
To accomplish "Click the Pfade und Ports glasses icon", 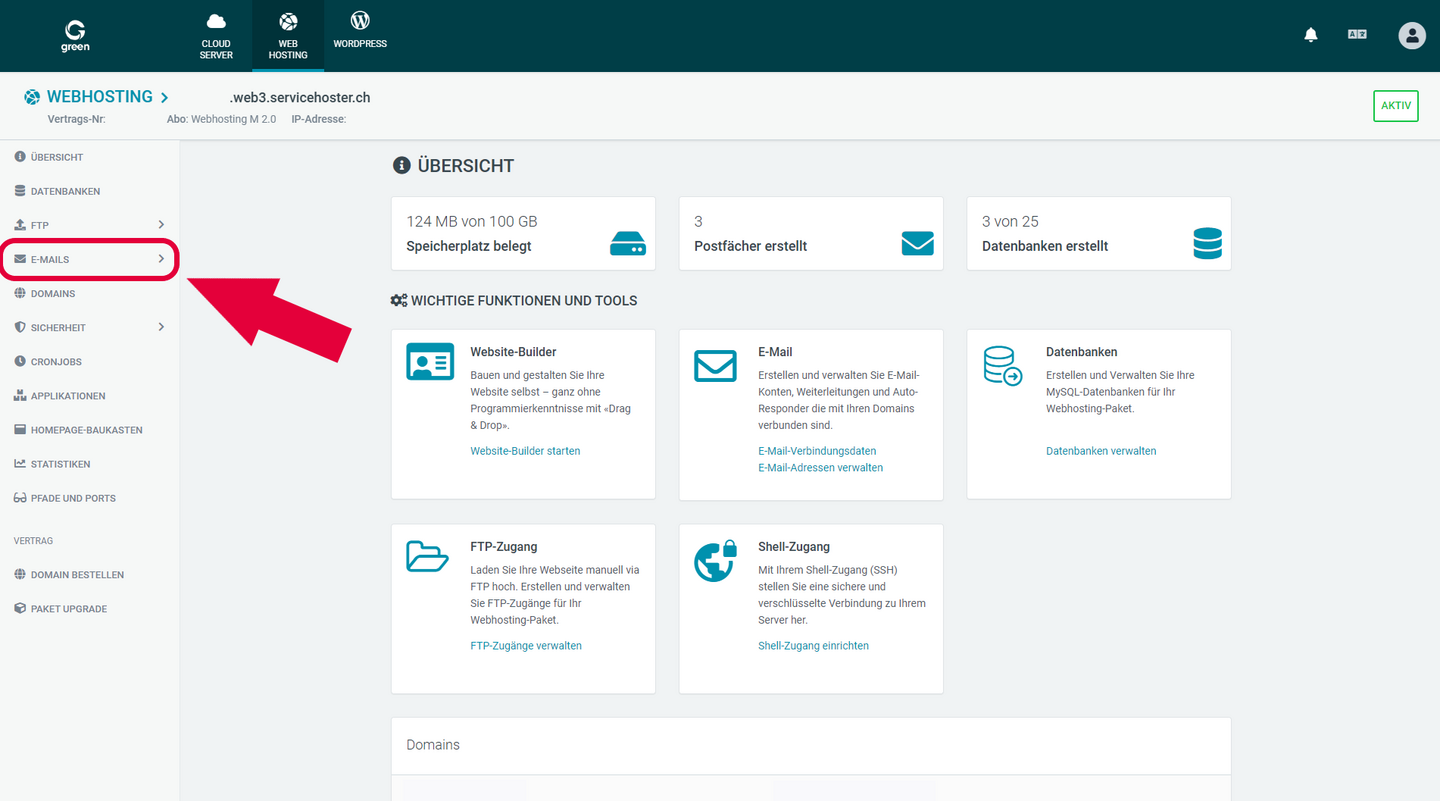I will tap(20, 497).
